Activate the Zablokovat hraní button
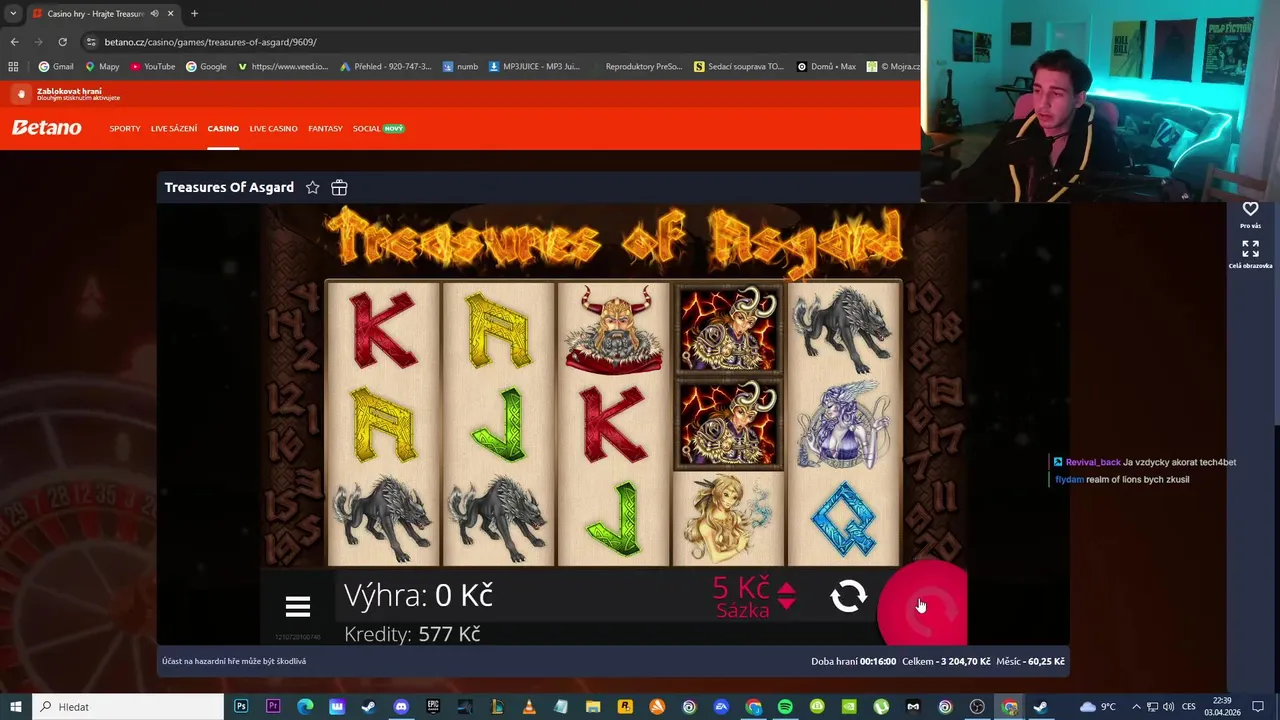1280x720 pixels. click(20, 94)
